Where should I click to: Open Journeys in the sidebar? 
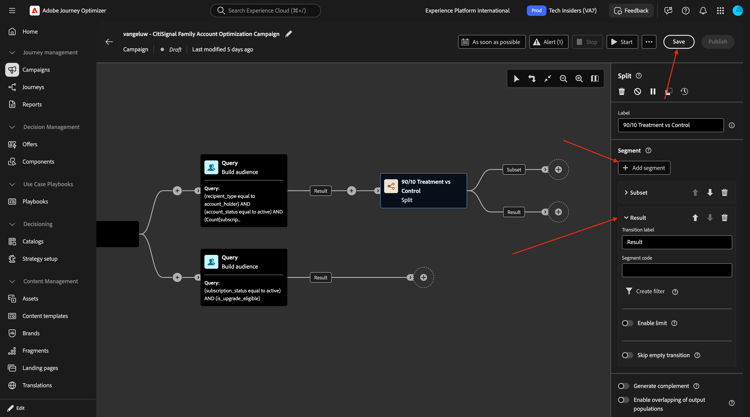pos(33,87)
